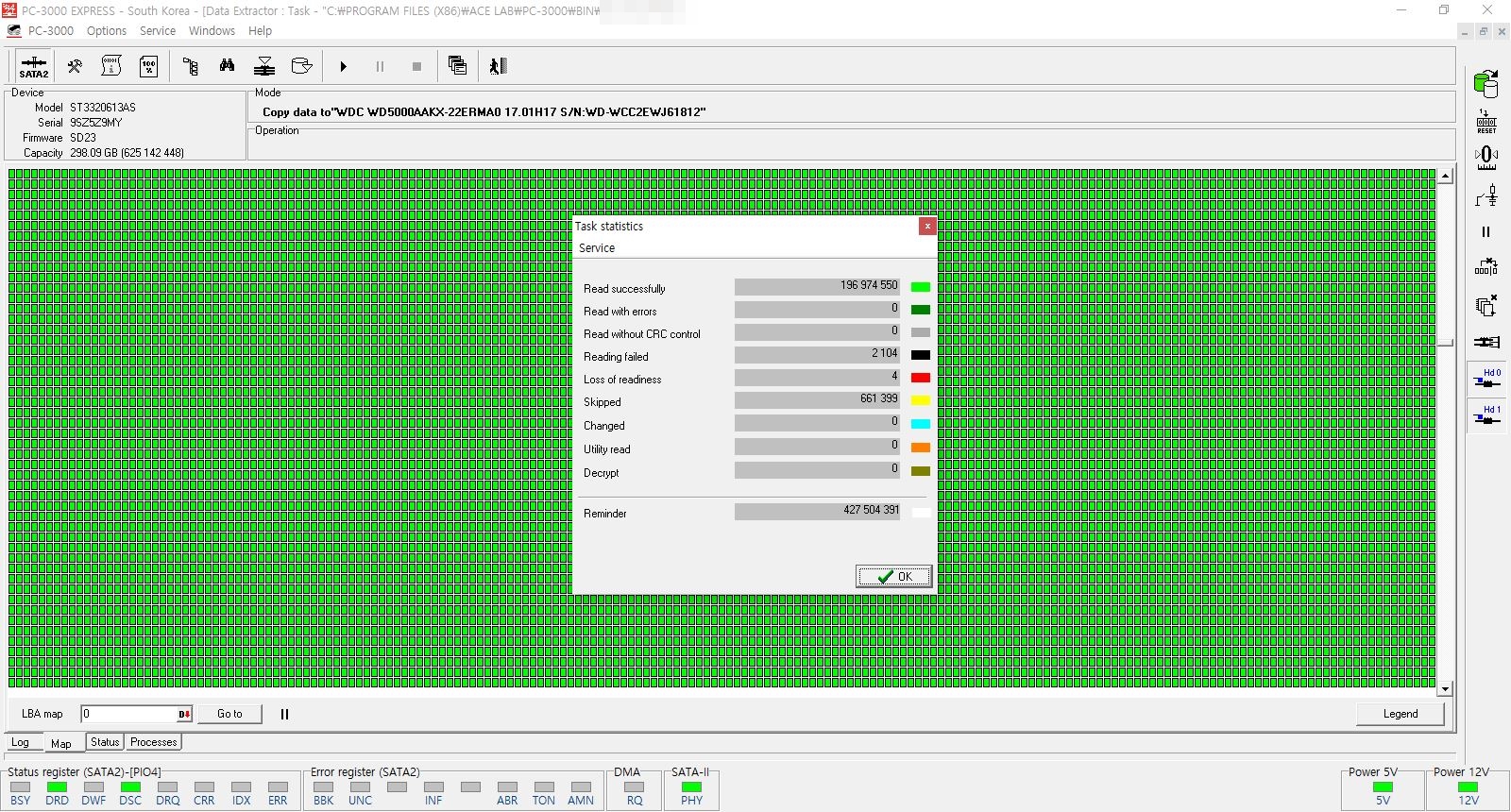This screenshot has width=1511, height=812.
Task: Click the Go to button
Action: 229,714
